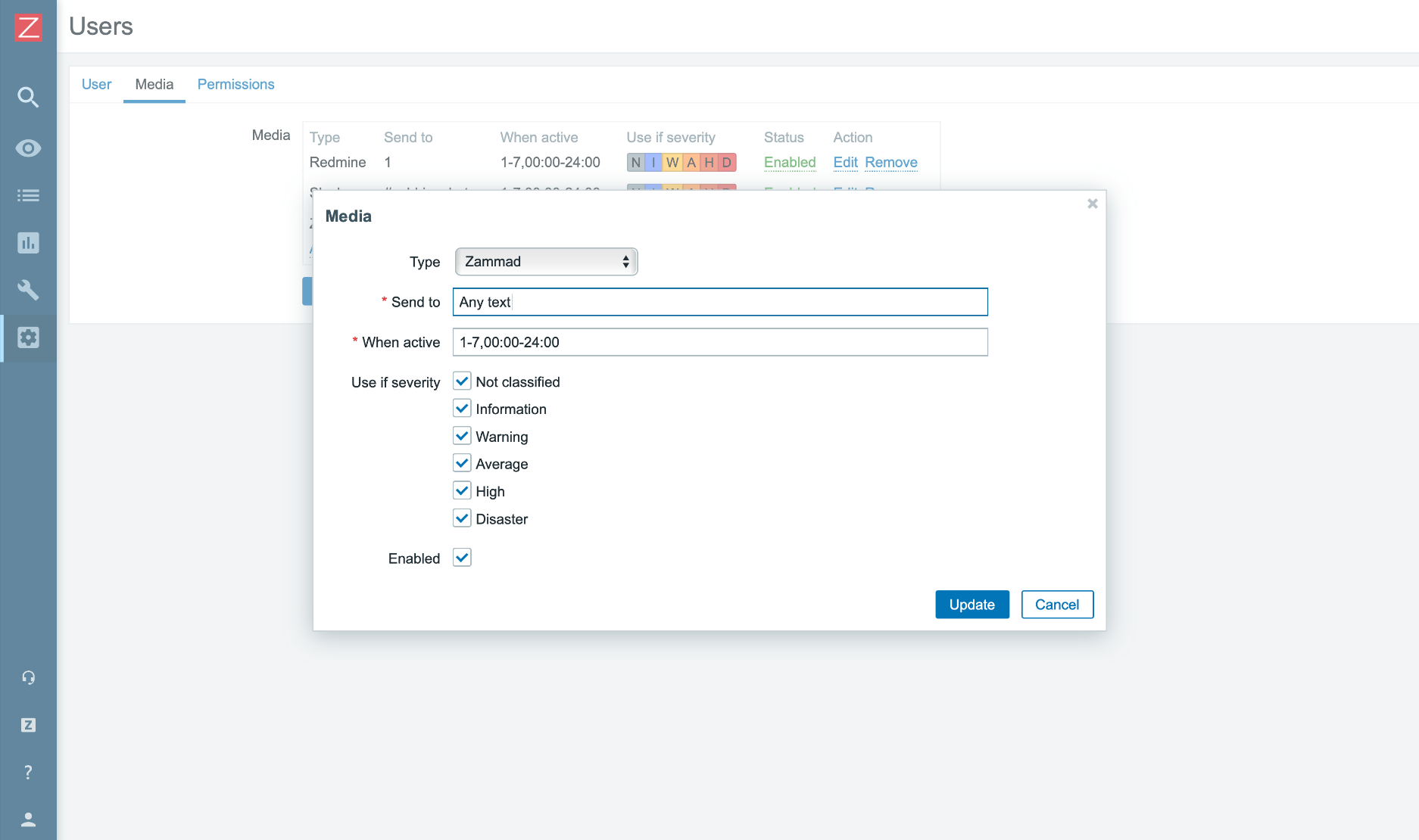The image size is (1419, 840).
Task: Click the Cancel button in Media dialog
Action: pyautogui.click(x=1057, y=605)
